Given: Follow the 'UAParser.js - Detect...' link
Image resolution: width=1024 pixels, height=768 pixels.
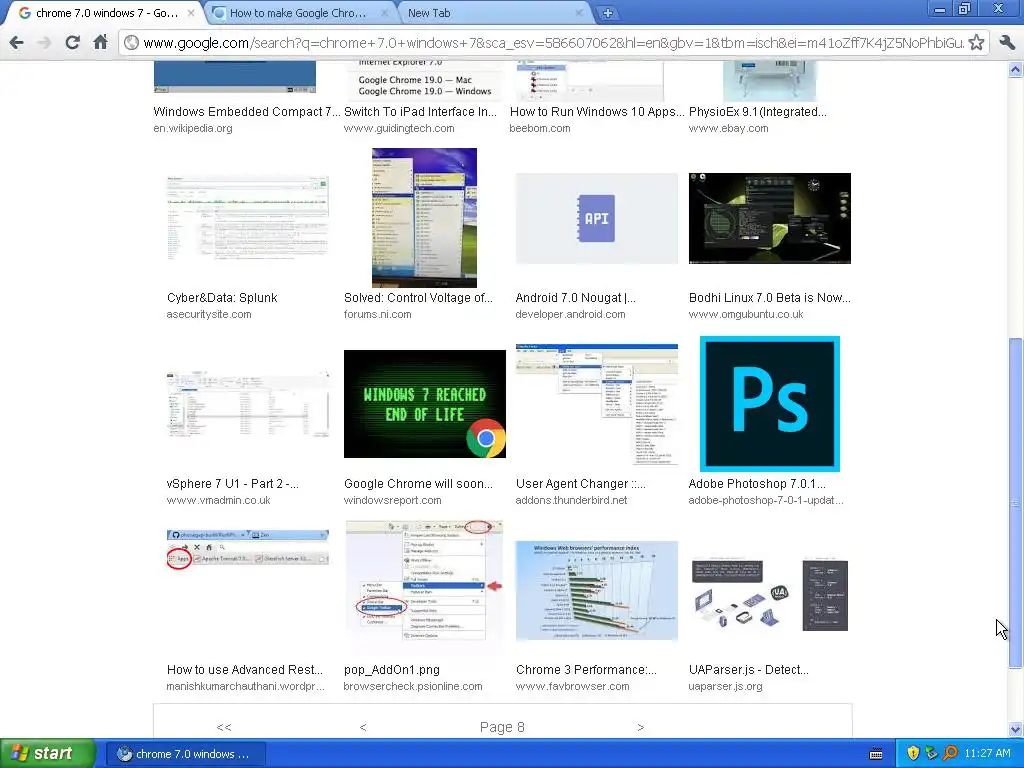Looking at the screenshot, I should (x=748, y=670).
